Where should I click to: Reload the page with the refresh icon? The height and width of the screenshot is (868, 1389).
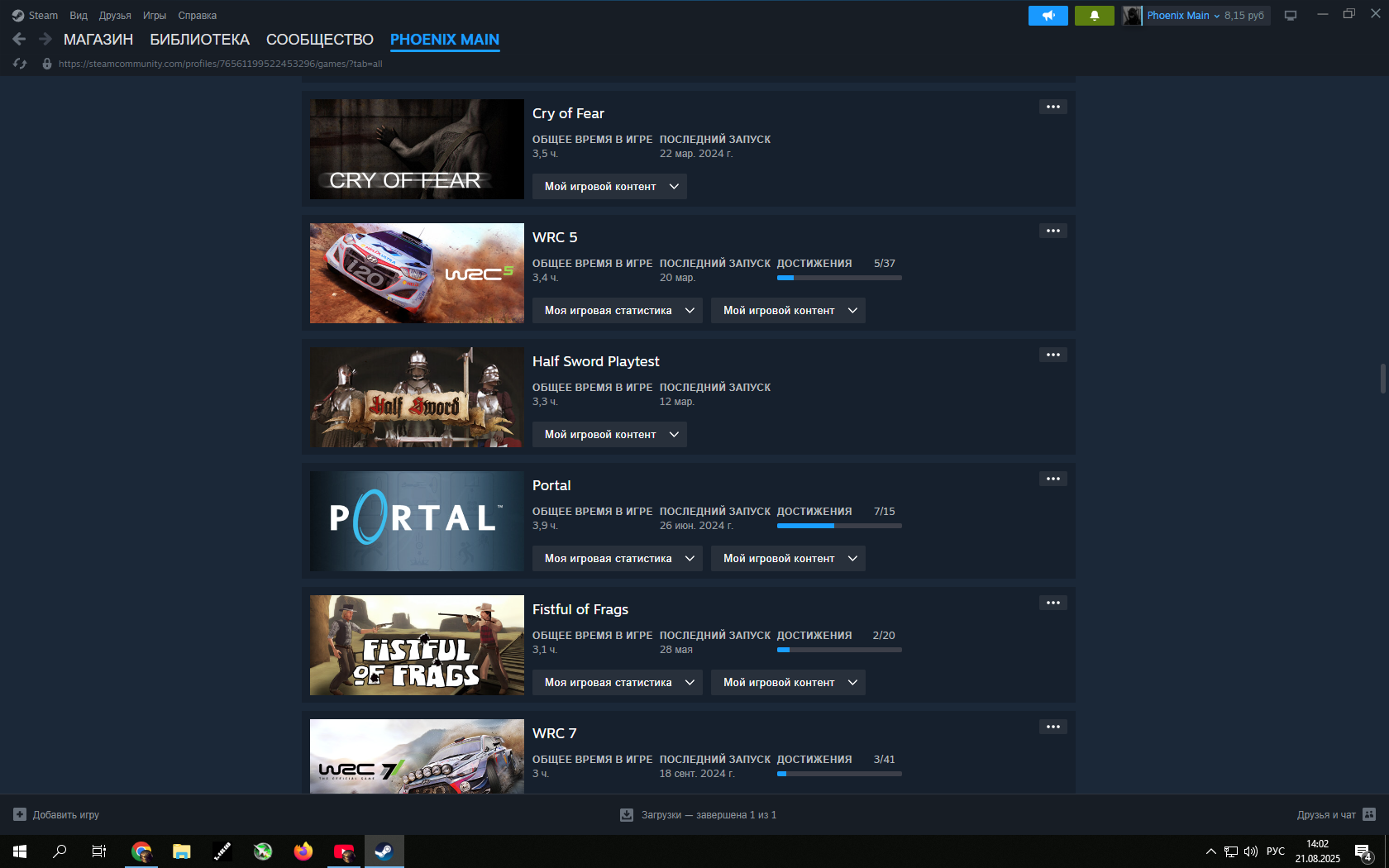pyautogui.click(x=21, y=64)
